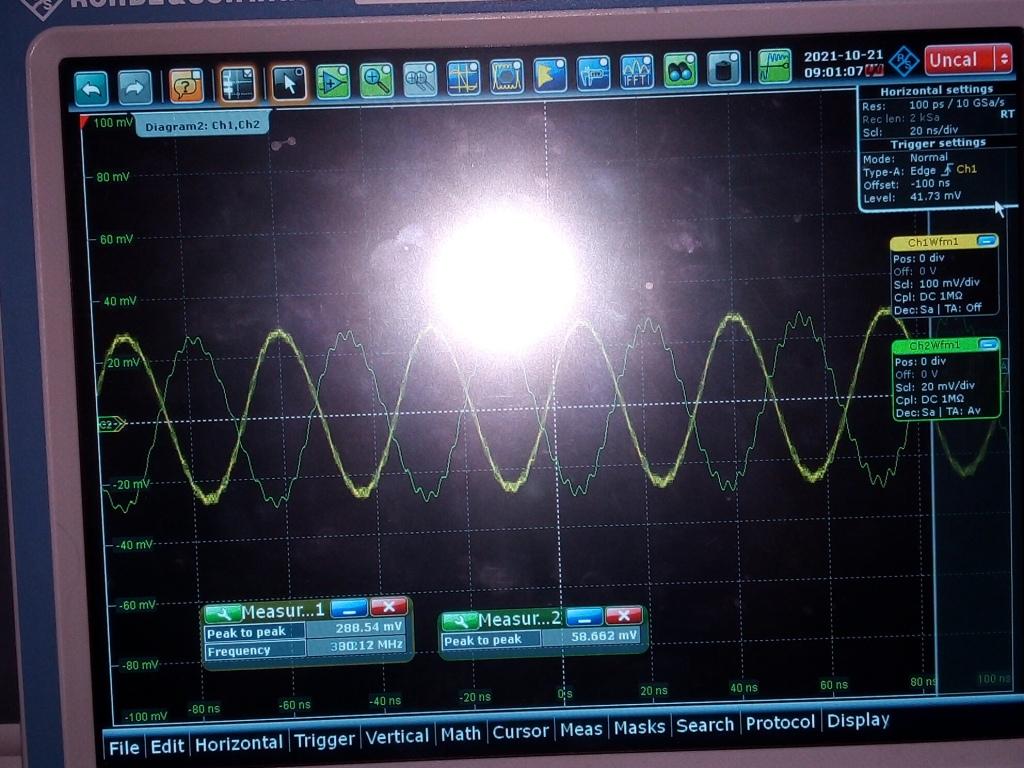This screenshot has width=1024, height=768.
Task: Click the Ch2Wfm1 signal label header
Action: click(x=935, y=345)
